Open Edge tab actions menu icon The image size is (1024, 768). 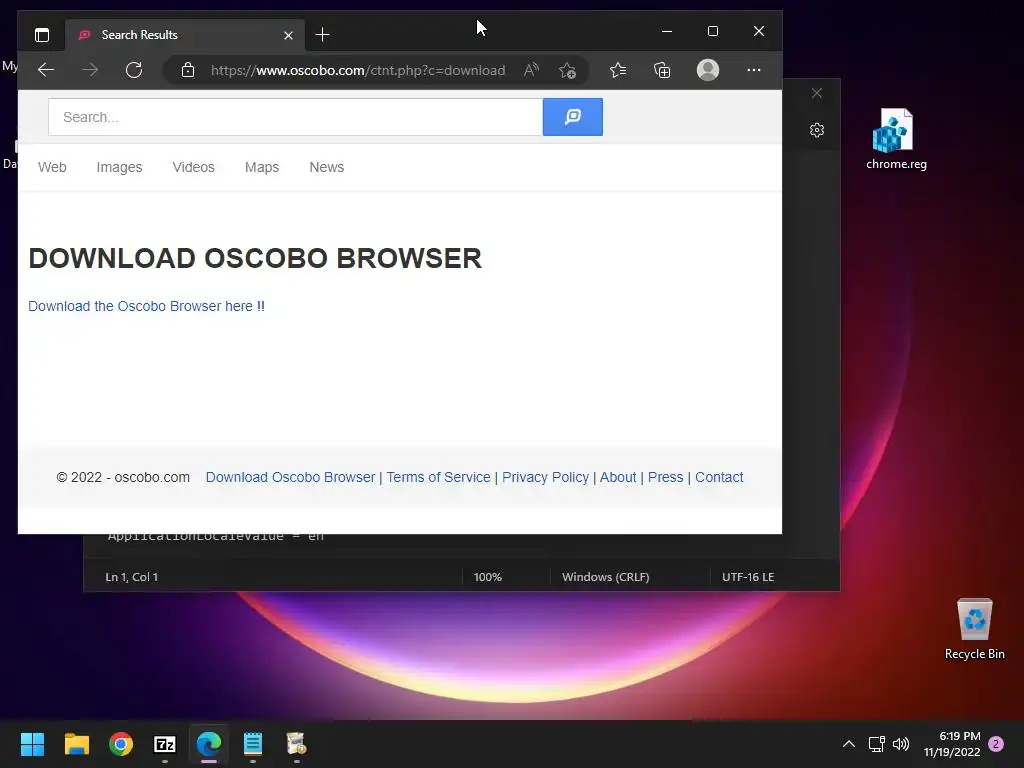42,35
